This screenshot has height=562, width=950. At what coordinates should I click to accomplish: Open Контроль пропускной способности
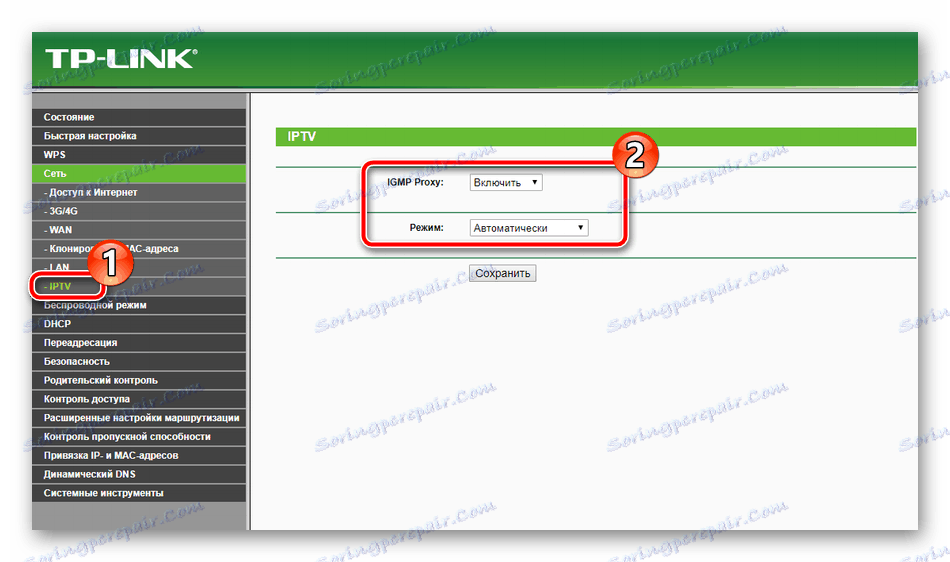139,436
